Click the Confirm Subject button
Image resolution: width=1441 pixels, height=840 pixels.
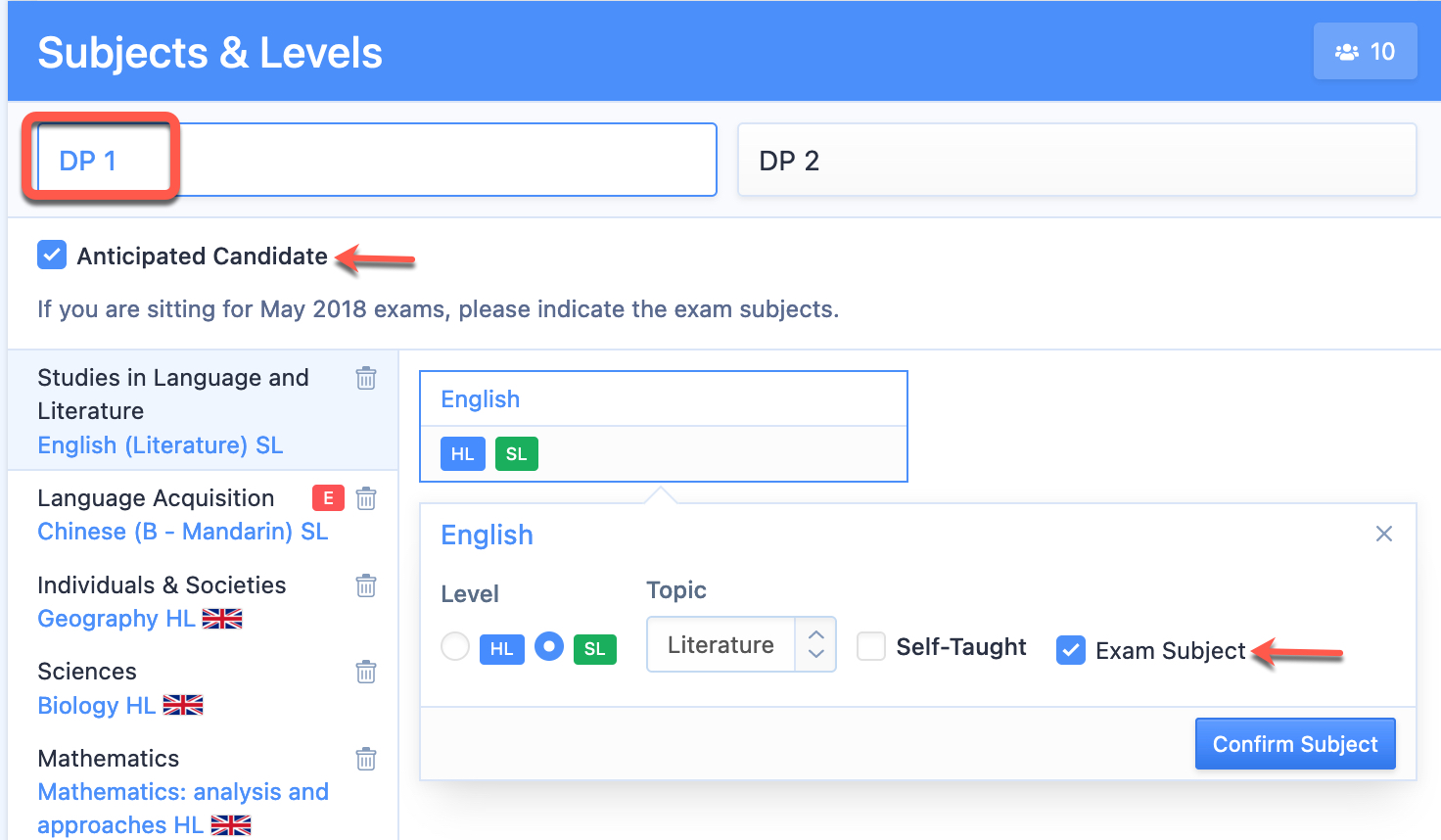tap(1295, 744)
